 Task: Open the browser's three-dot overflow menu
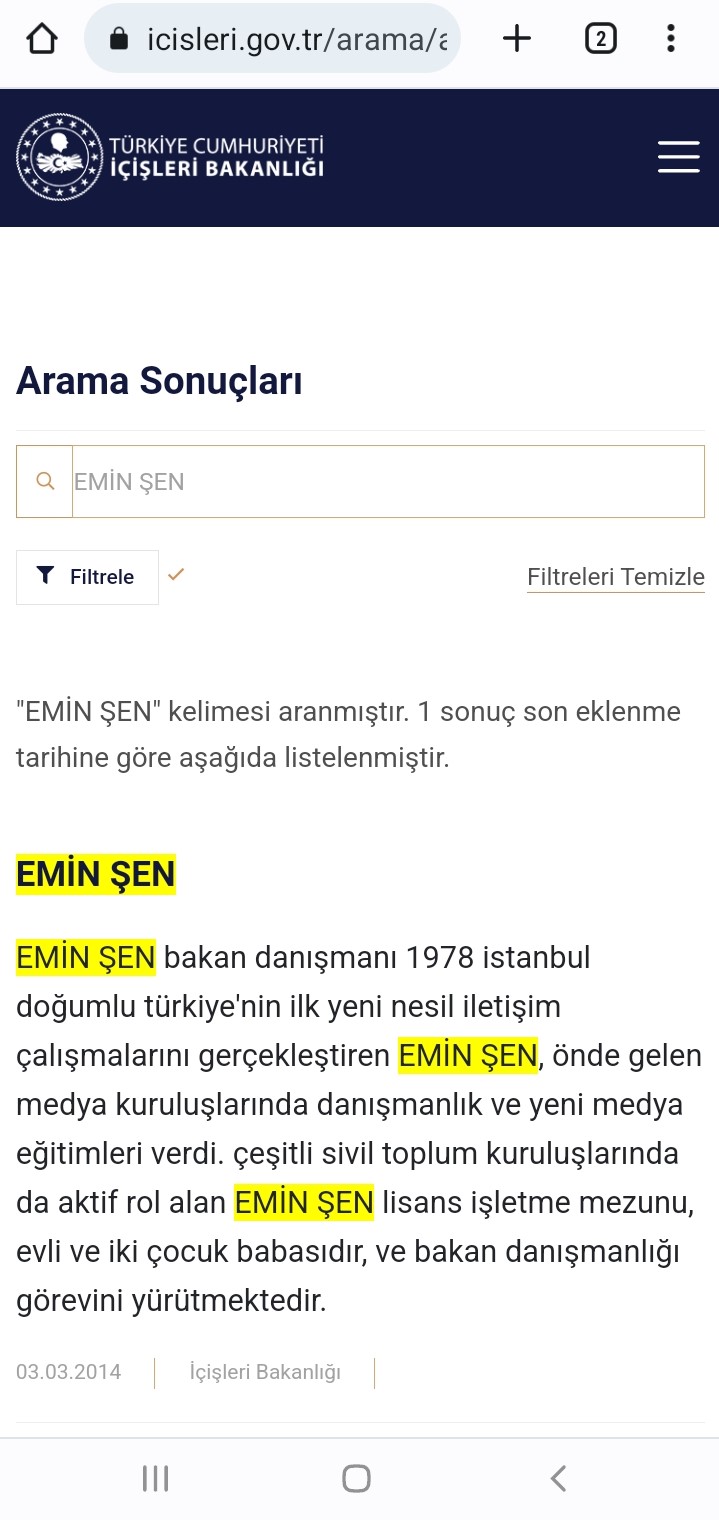(670, 38)
